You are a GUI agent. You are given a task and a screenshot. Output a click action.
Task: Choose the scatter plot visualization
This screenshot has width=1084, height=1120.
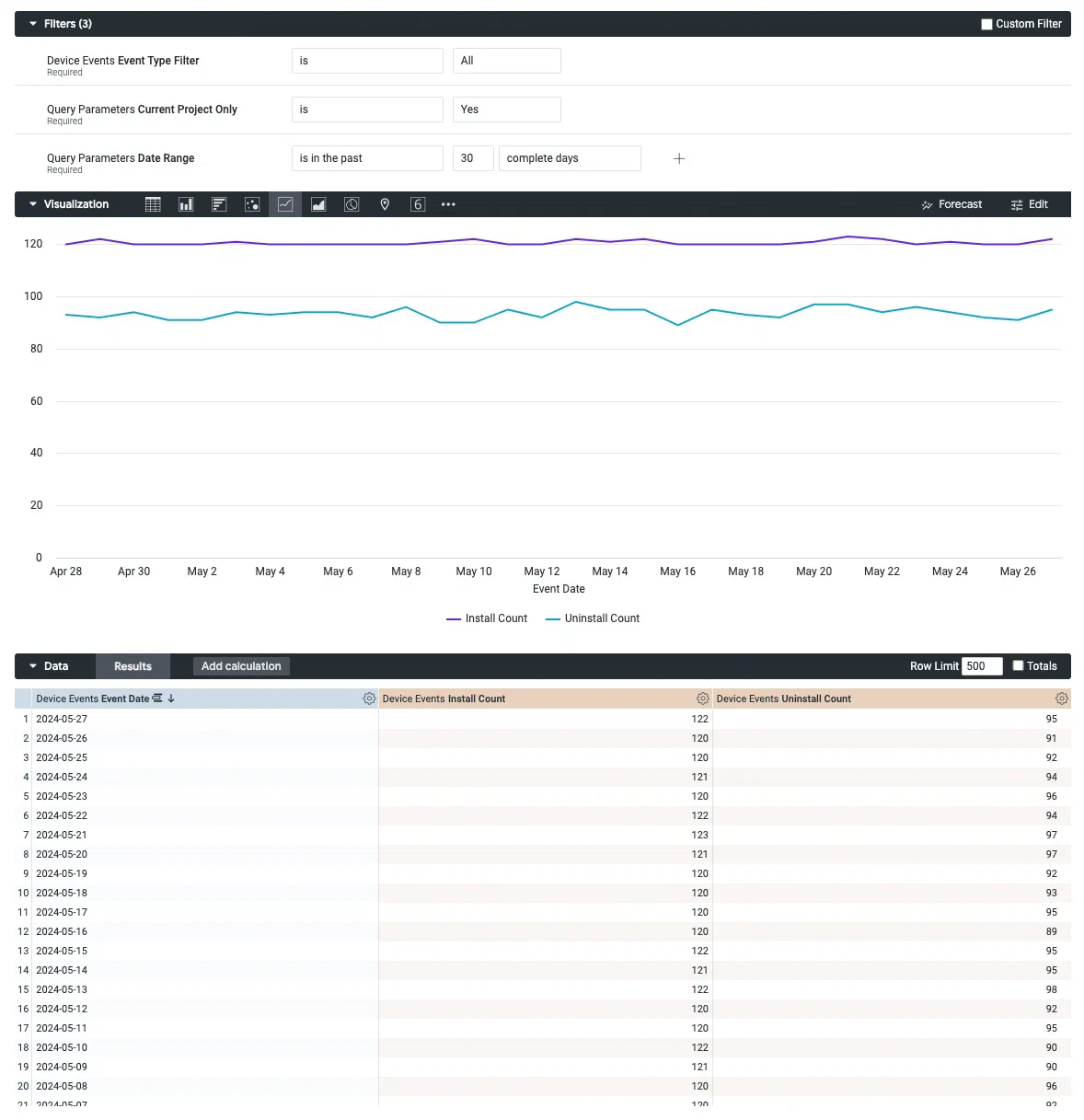coord(252,204)
